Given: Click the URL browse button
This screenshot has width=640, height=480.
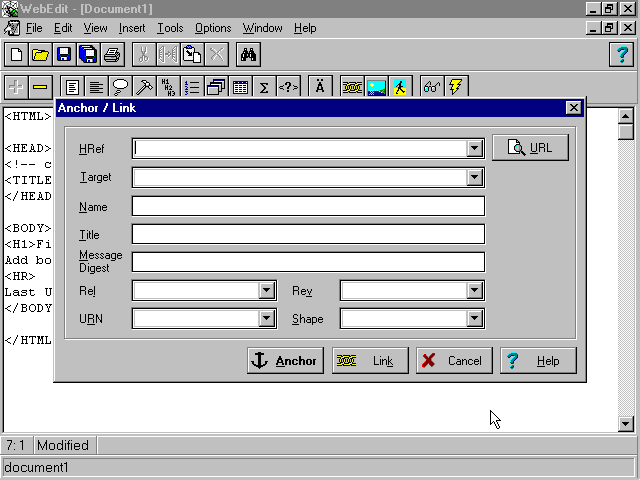Looking at the screenshot, I should (530, 148).
